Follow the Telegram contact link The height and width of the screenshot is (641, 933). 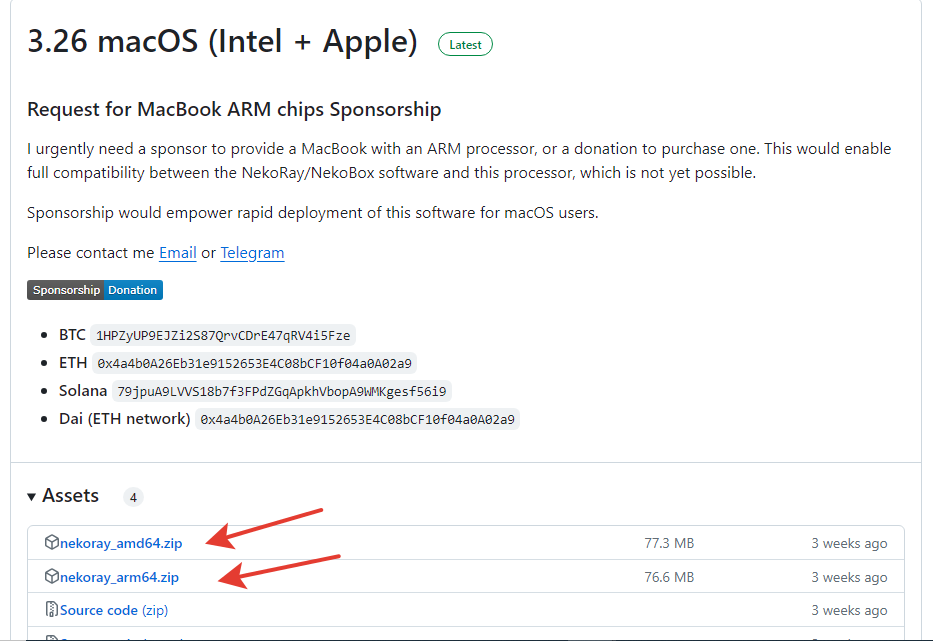(252, 253)
